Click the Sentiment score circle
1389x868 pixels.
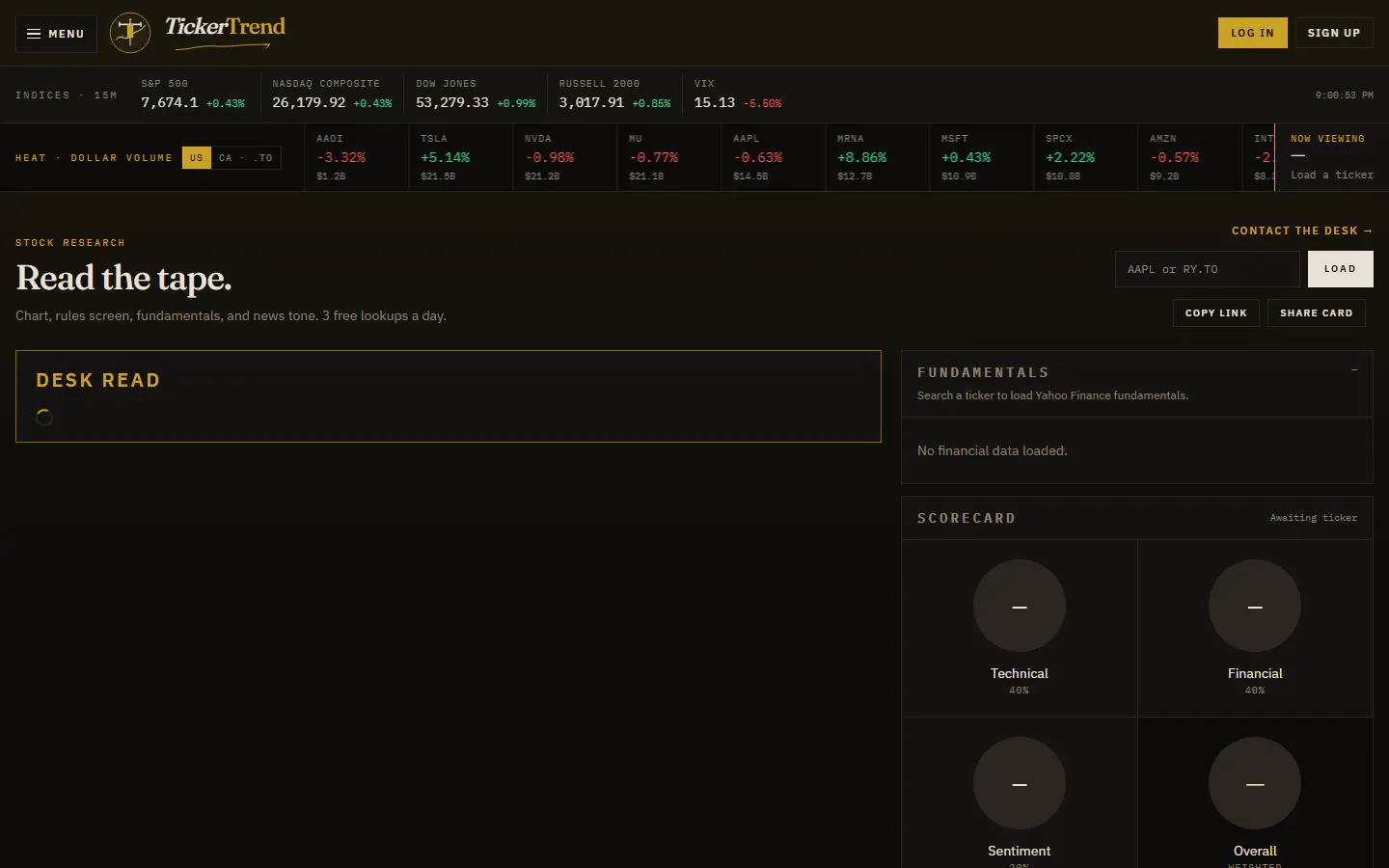[1020, 783]
